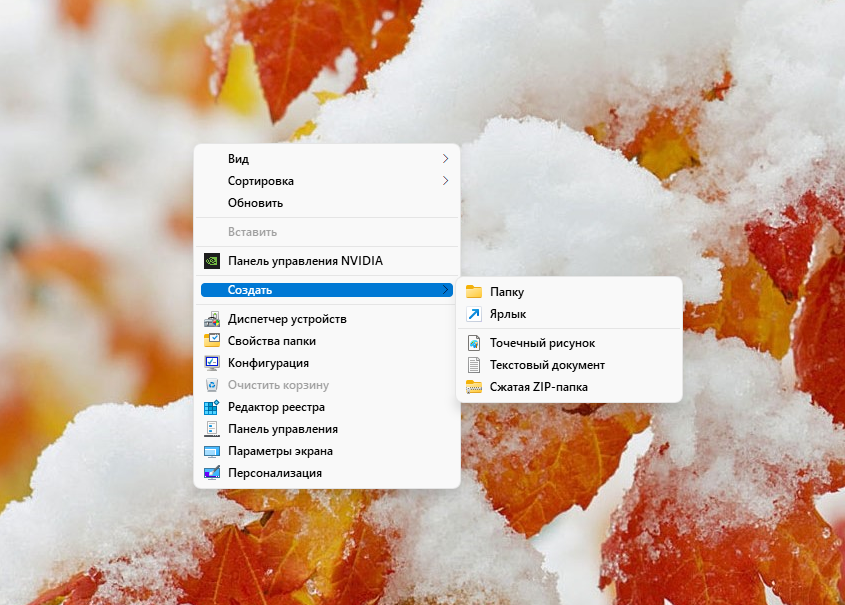The image size is (845, 605).
Task: Click the shortcut arrow icon next to Ярлык
Action: click(474, 314)
